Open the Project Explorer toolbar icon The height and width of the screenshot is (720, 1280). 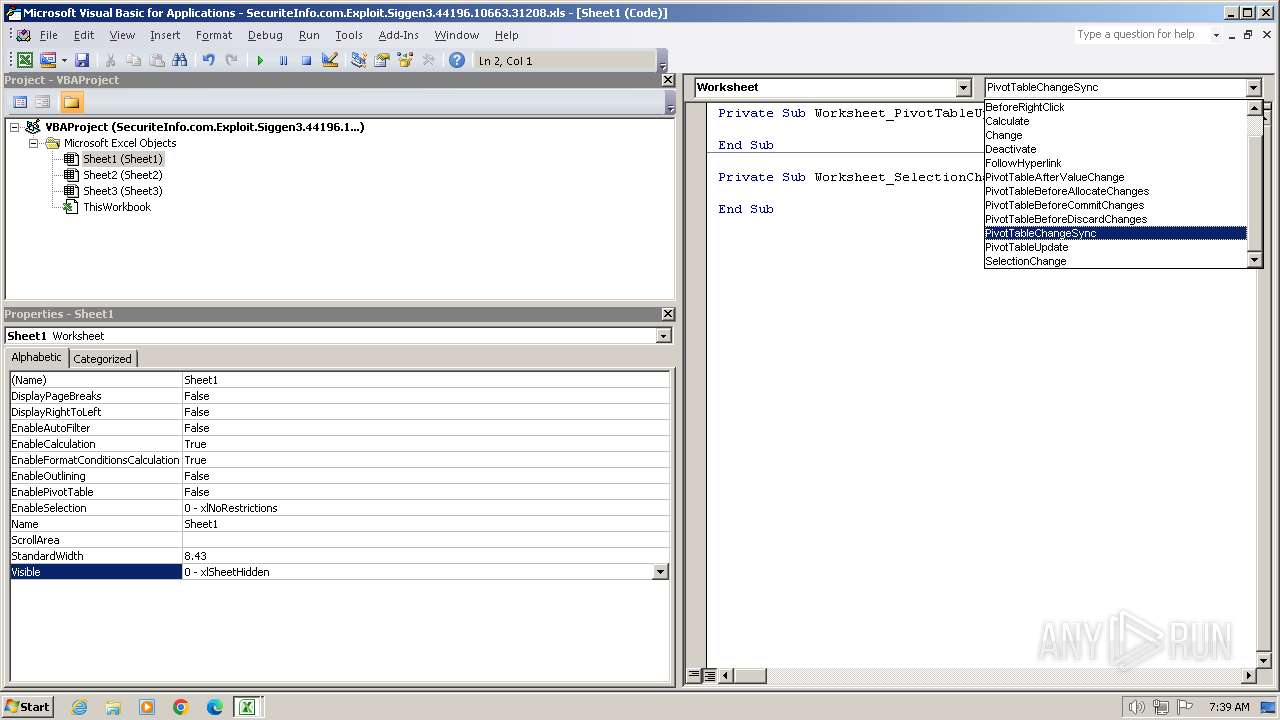pyautogui.click(x=358, y=60)
